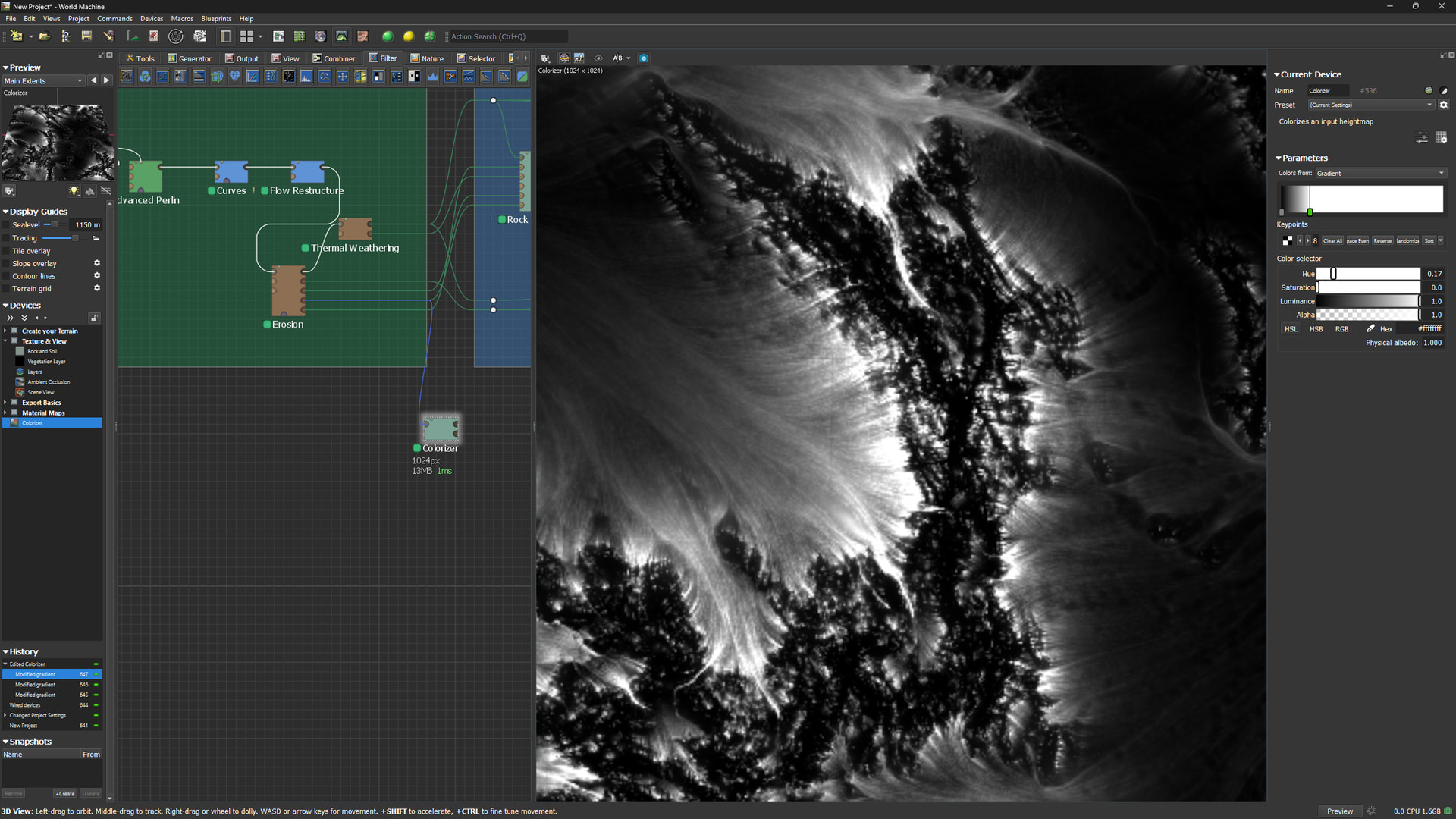Click the preset settings gear icon
This screenshot has height=819, width=1456.
click(1444, 105)
